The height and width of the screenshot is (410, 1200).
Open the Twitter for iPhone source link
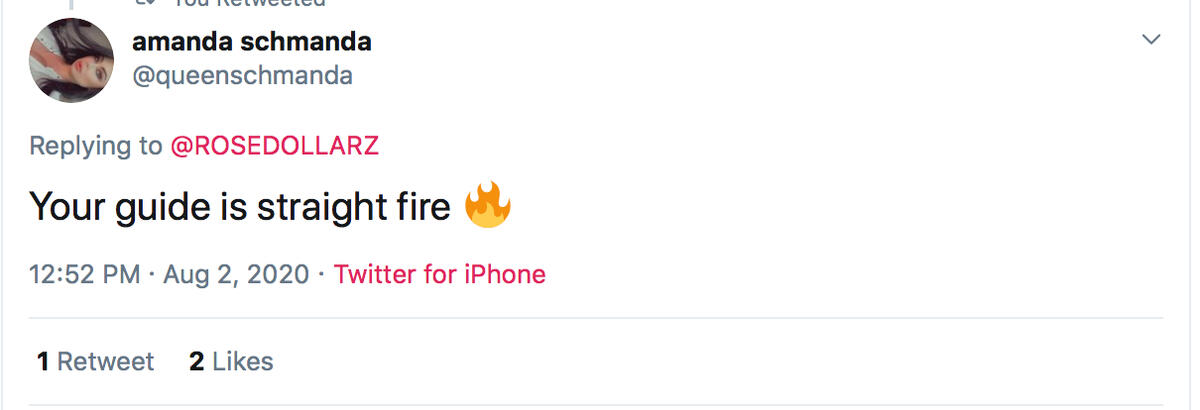pos(440,274)
